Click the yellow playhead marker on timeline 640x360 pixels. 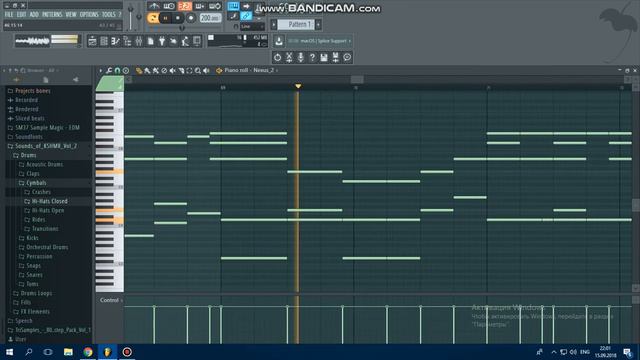(298, 86)
